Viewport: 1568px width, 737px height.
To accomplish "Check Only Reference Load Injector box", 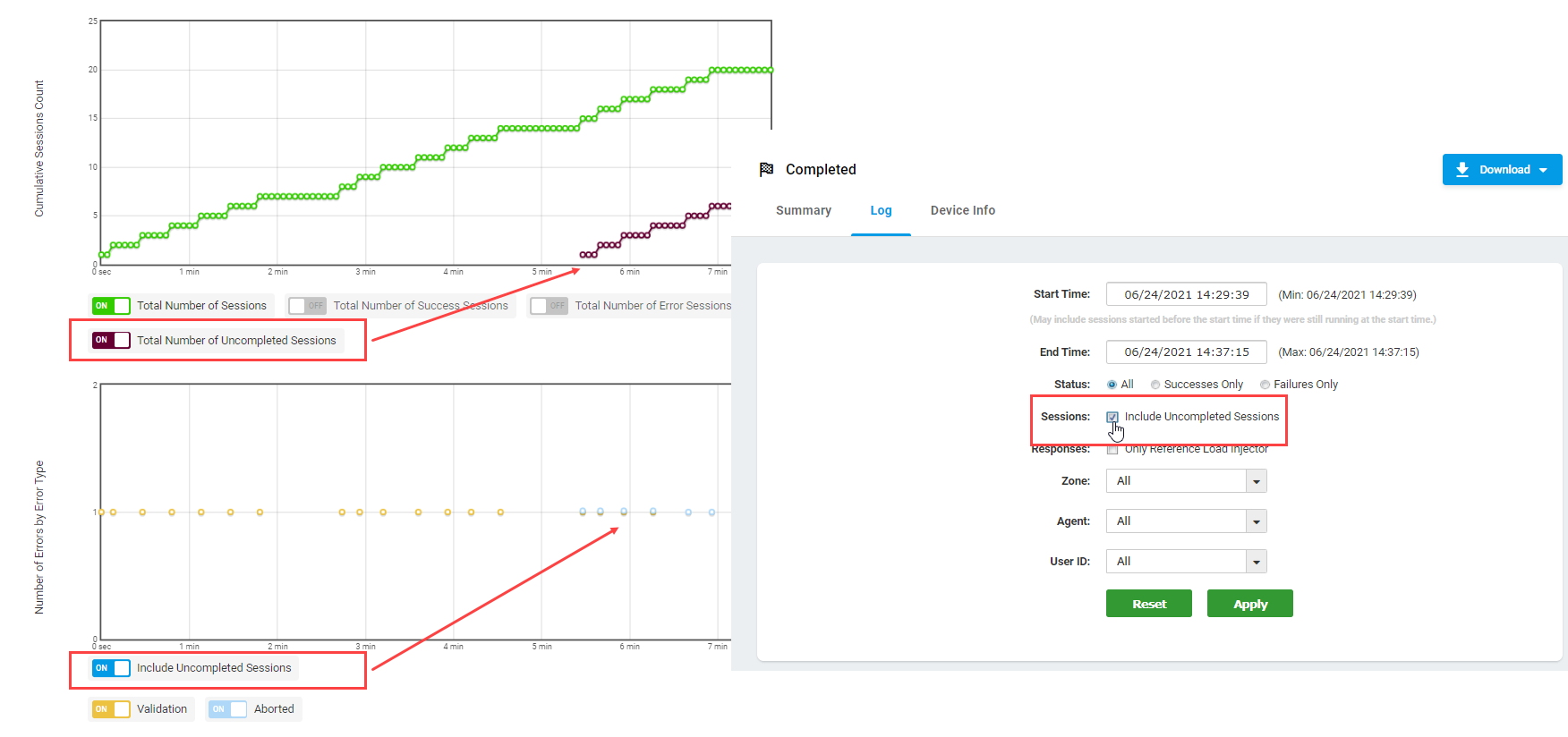I will coord(1112,450).
